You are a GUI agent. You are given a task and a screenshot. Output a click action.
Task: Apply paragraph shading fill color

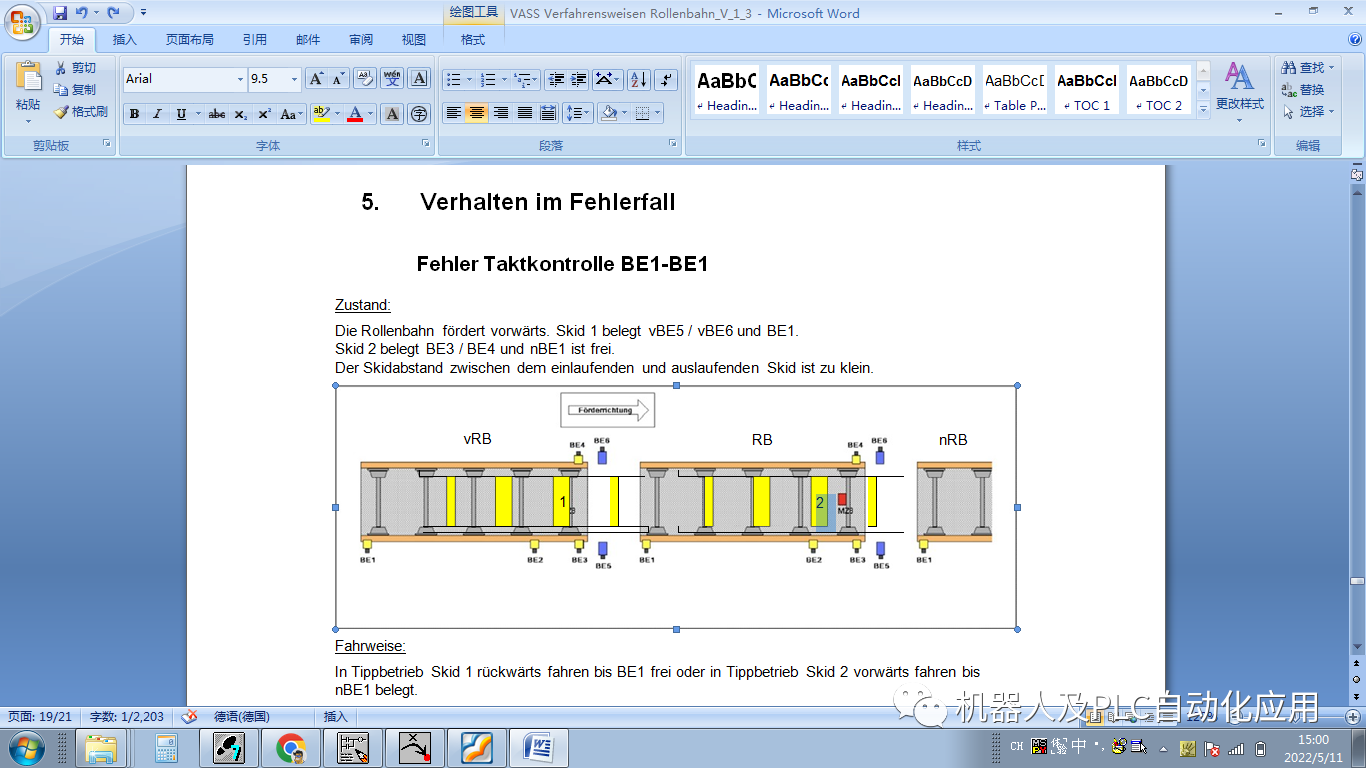(607, 113)
